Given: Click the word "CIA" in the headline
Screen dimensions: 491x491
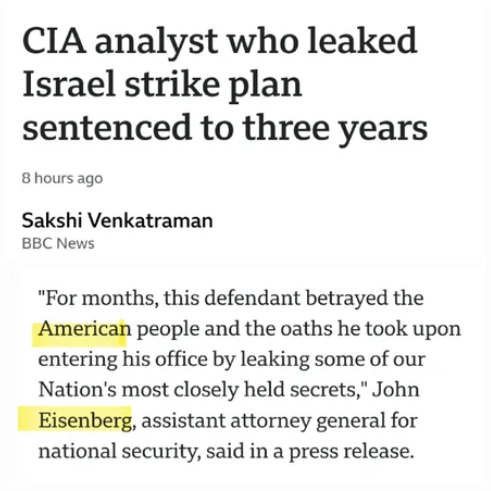Looking at the screenshot, I should (x=54, y=41).
